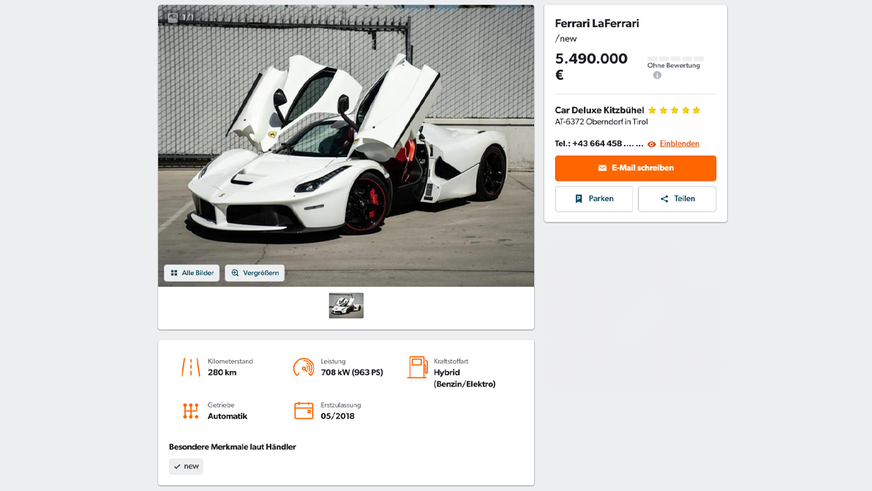Click the speedometer icon next to Leistung

[x=304, y=367]
